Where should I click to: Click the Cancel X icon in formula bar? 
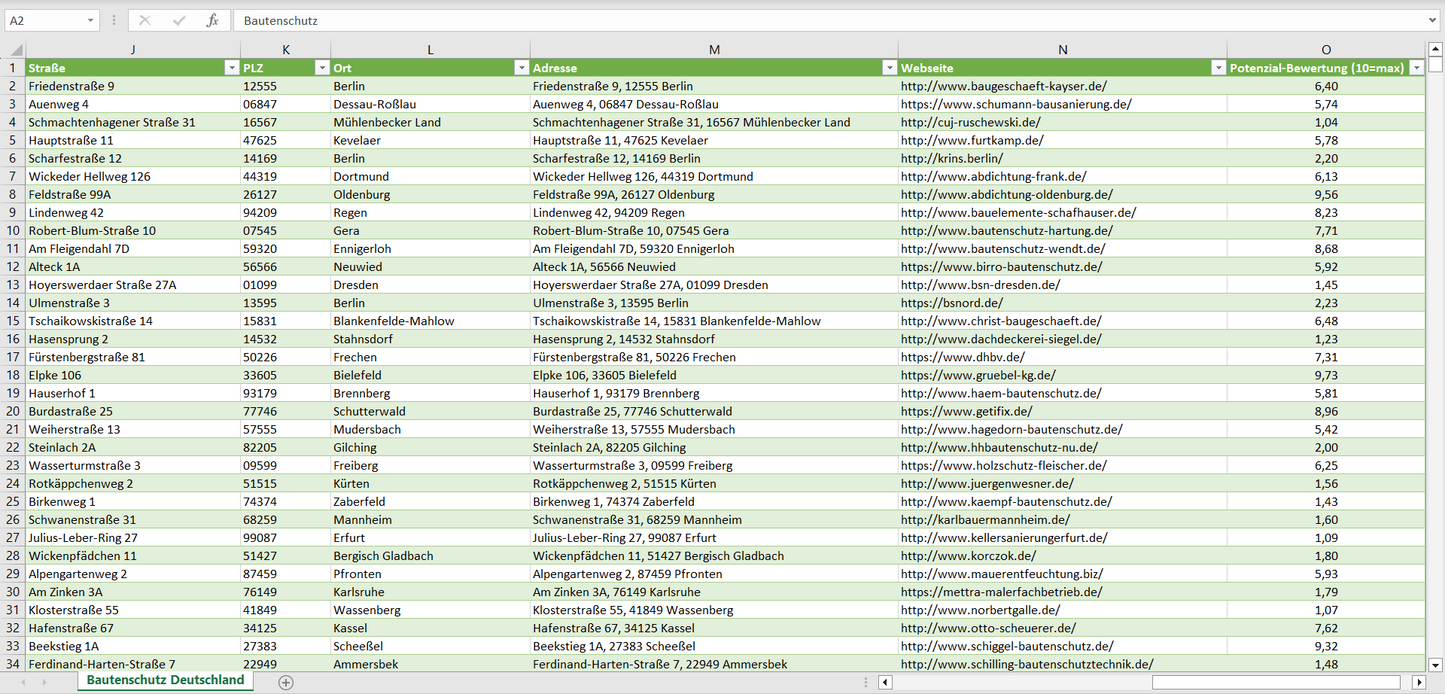145,20
